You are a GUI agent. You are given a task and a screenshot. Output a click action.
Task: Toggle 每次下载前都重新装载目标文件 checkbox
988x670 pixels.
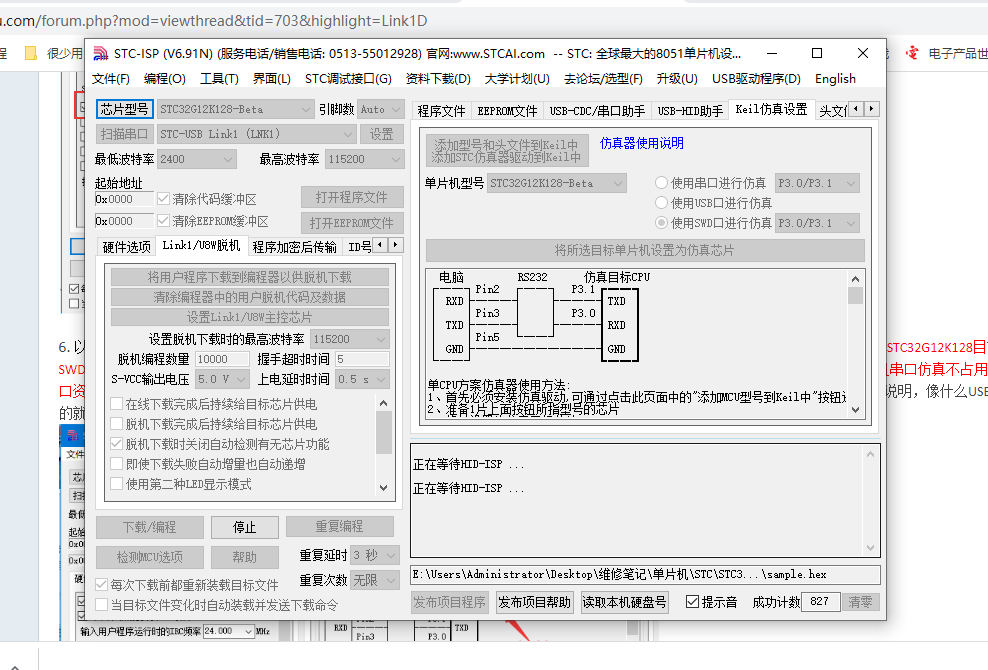(x=101, y=584)
